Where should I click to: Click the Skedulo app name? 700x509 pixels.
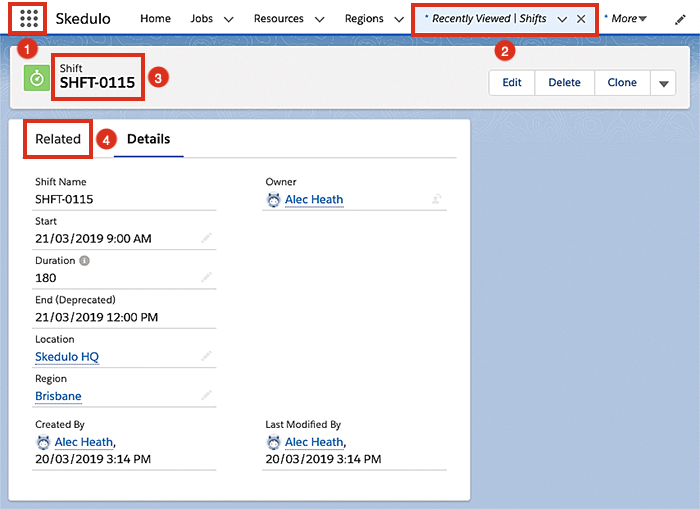[83, 19]
